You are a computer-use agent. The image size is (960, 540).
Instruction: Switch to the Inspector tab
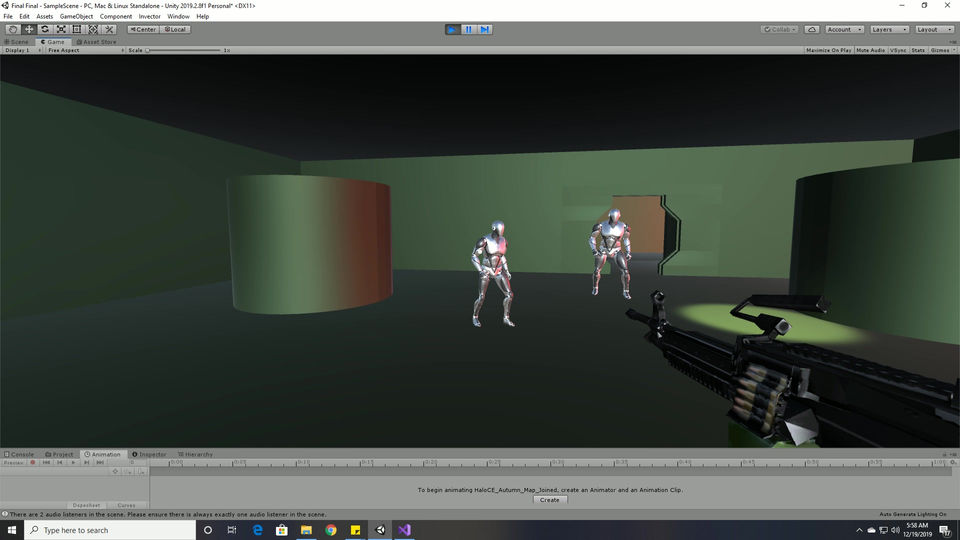(149, 454)
